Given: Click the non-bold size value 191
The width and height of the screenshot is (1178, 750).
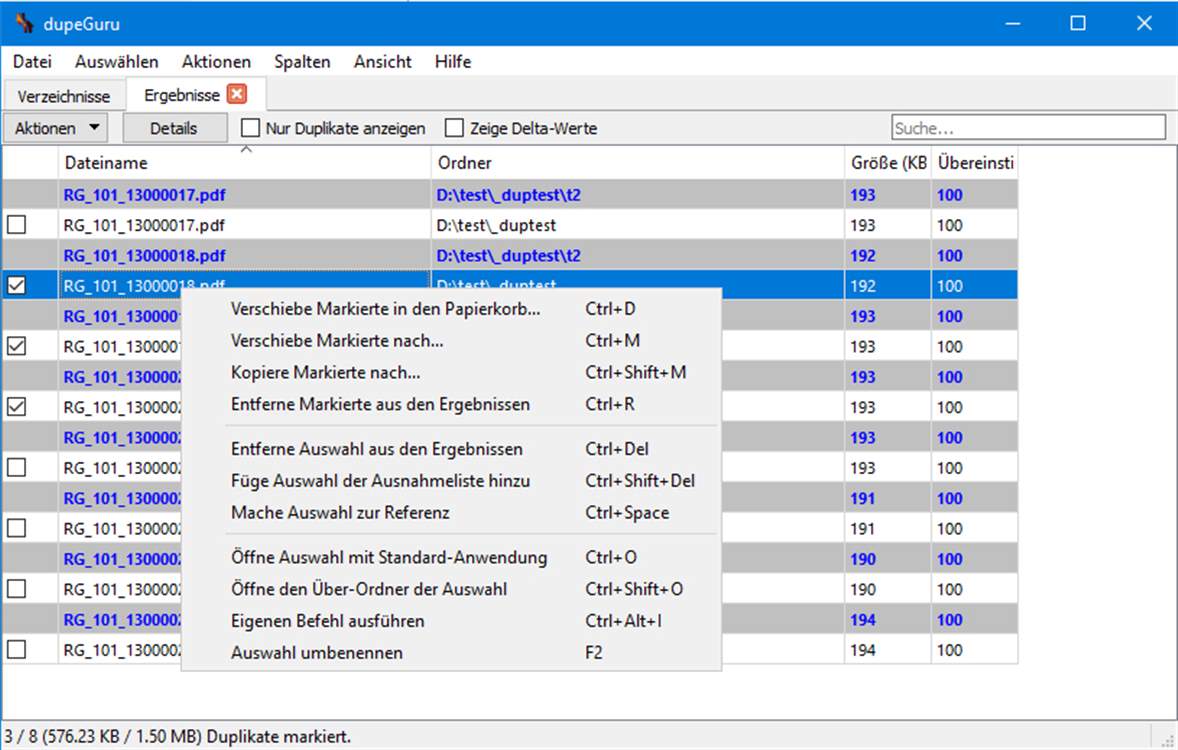Looking at the screenshot, I should (x=862, y=529).
